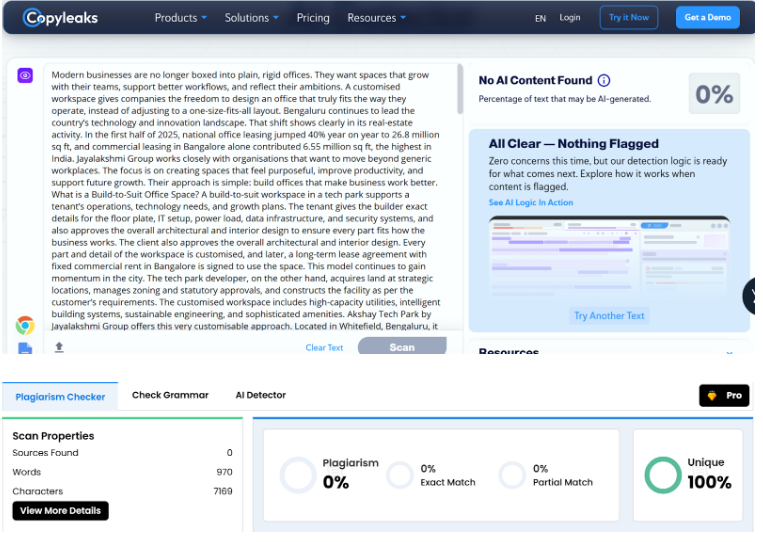Expand the Resources navigation dropdown
Viewport: 763px width, 542px height.
click(x=376, y=18)
